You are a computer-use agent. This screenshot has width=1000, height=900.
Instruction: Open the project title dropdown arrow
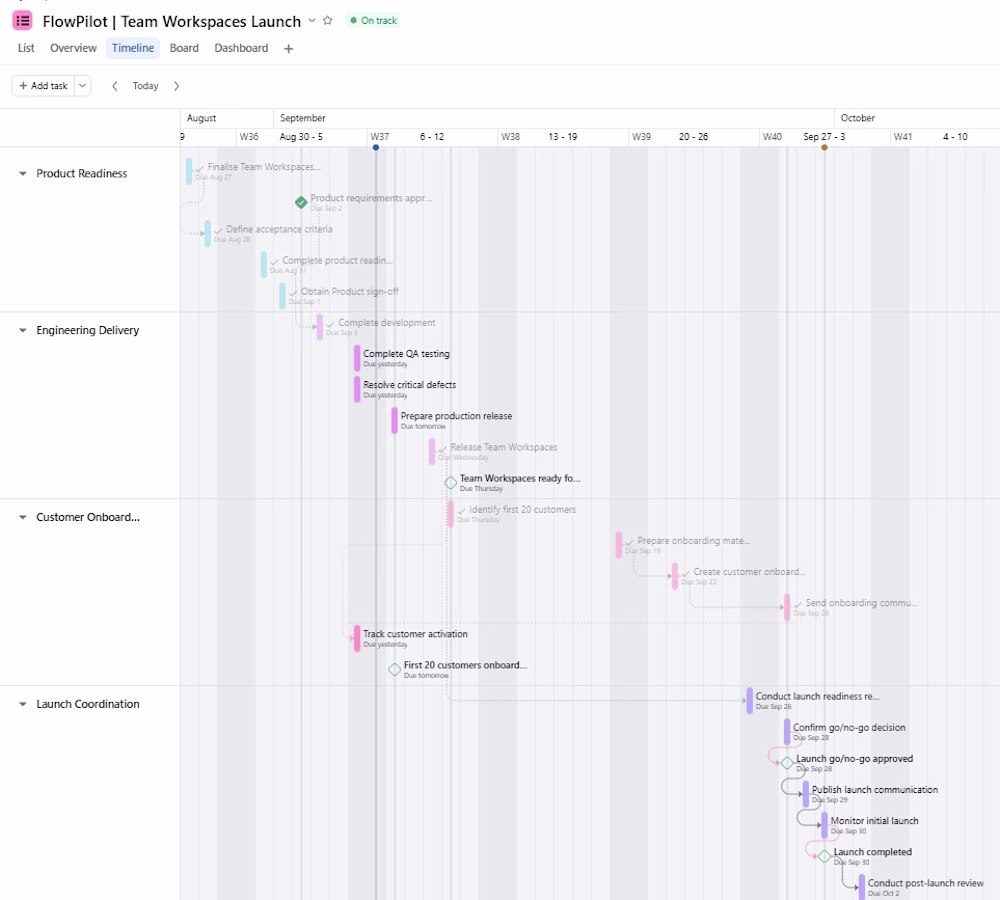[x=312, y=20]
